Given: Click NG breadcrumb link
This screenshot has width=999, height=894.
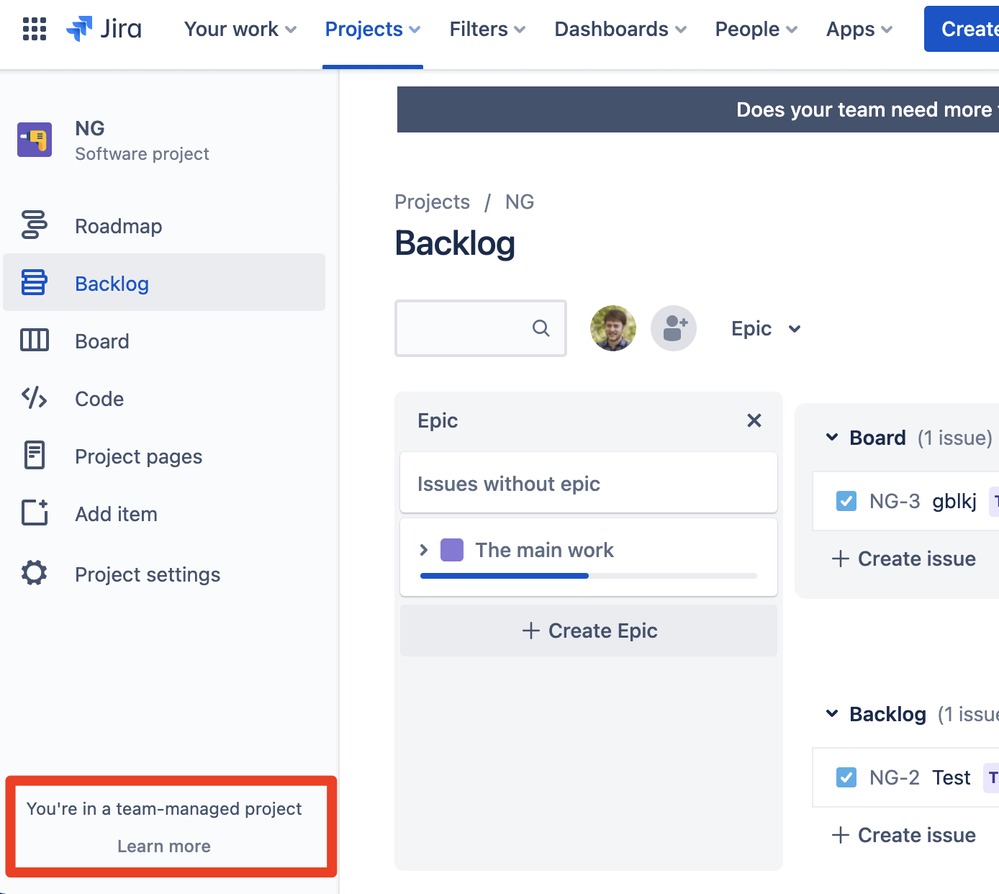Looking at the screenshot, I should pyautogui.click(x=519, y=202).
